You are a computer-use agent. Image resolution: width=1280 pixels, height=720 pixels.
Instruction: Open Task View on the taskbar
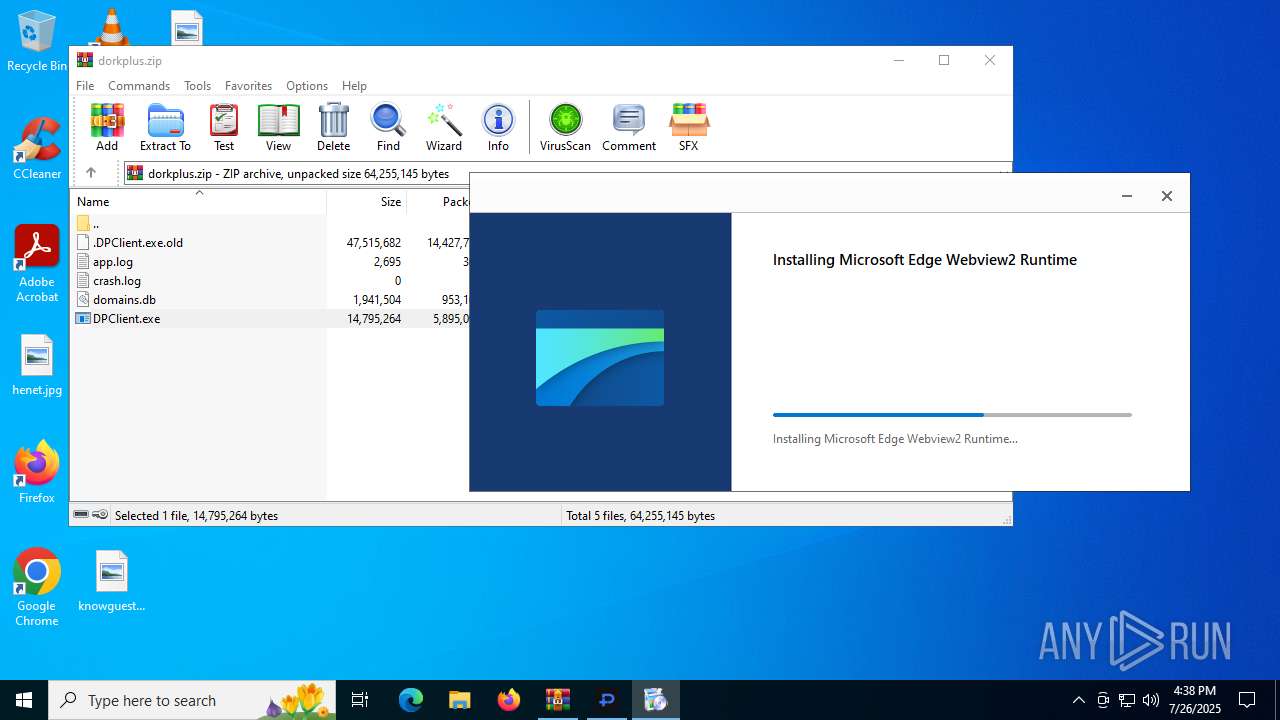(x=360, y=700)
